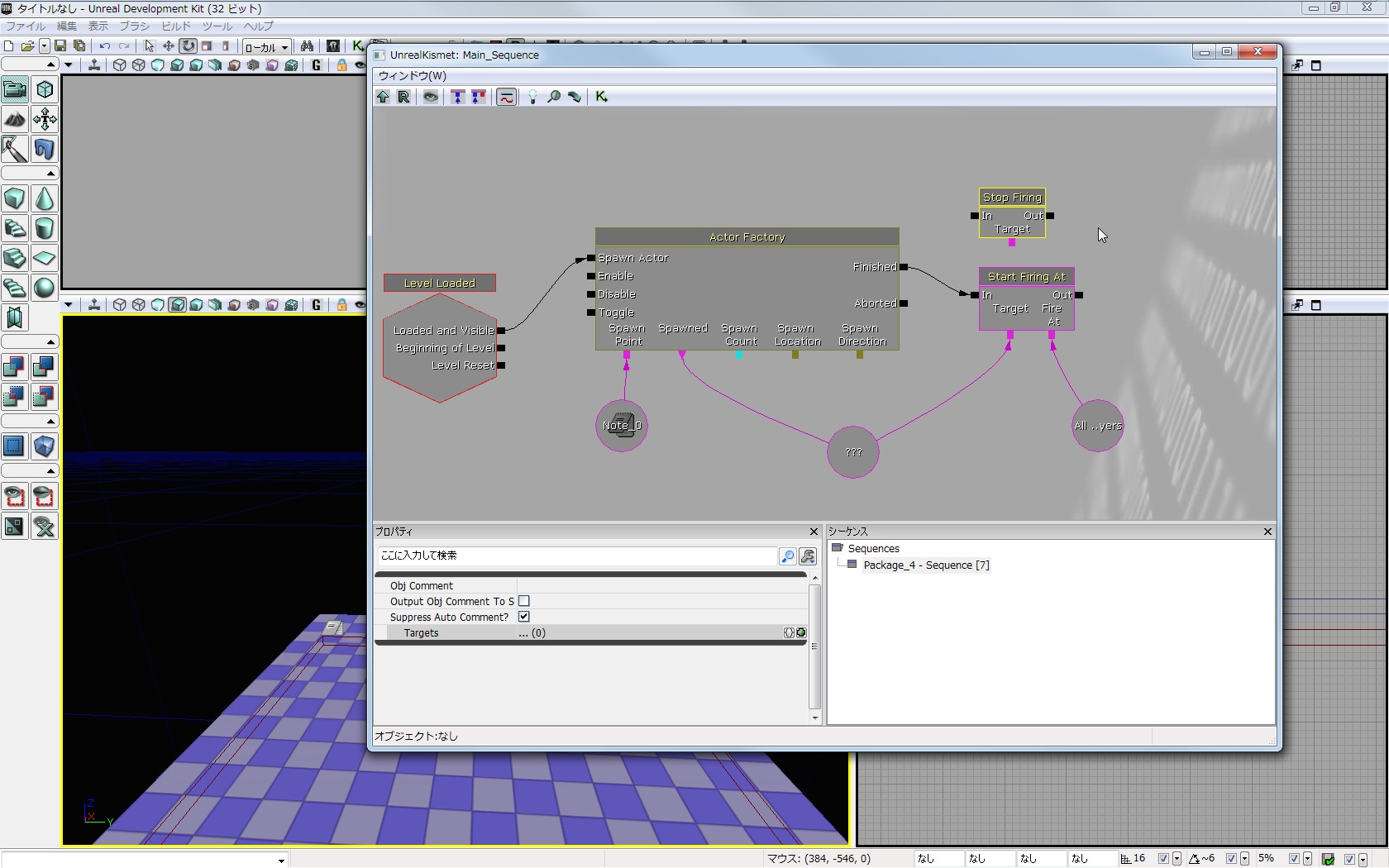Image resolution: width=1389 pixels, height=868 pixels.
Task: Click the Kismet search magnifier icon
Action: 554,97
